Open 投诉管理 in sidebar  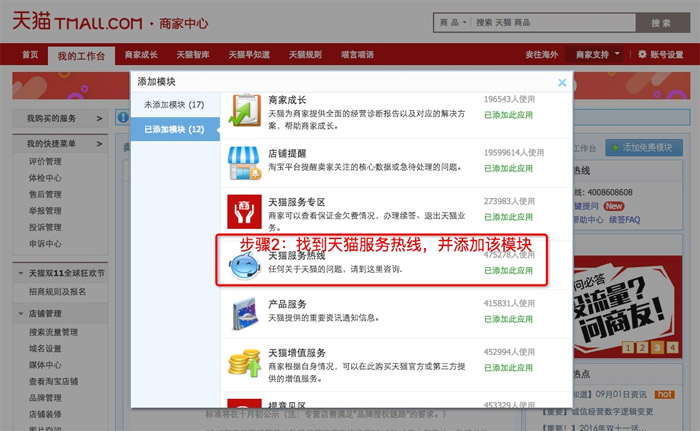pos(45,227)
